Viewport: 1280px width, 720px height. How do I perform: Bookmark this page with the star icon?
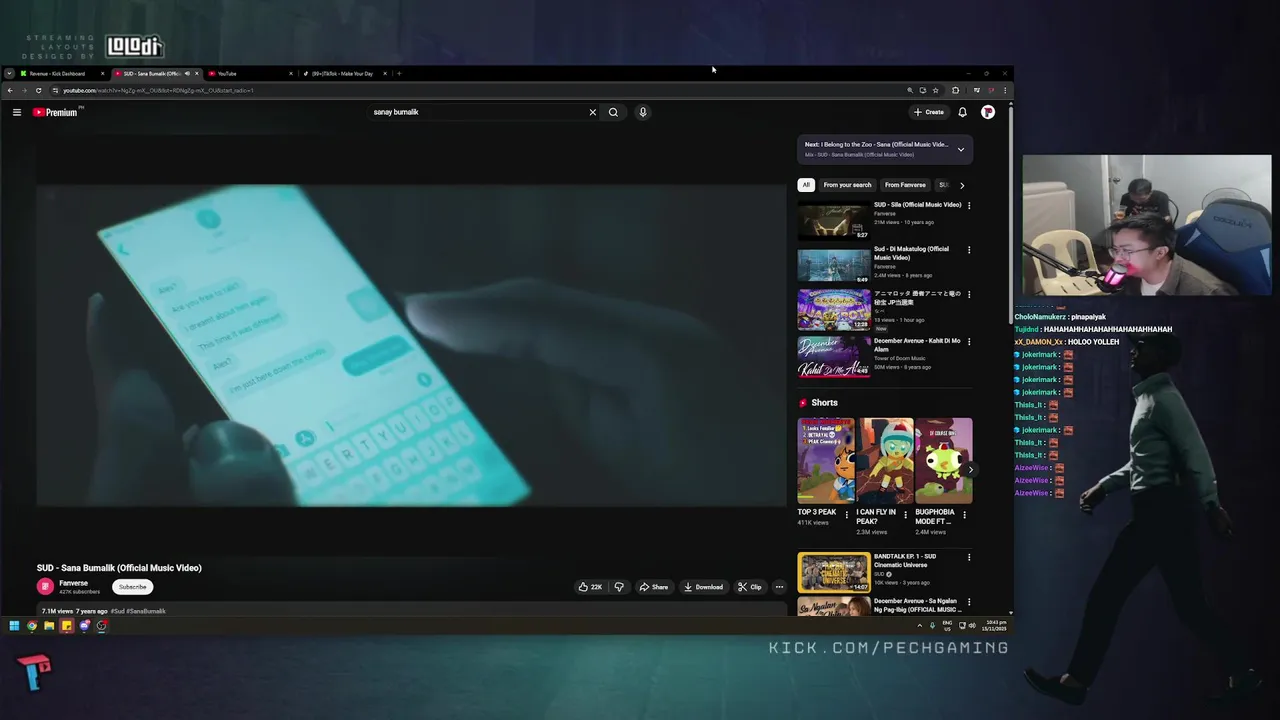[935, 90]
